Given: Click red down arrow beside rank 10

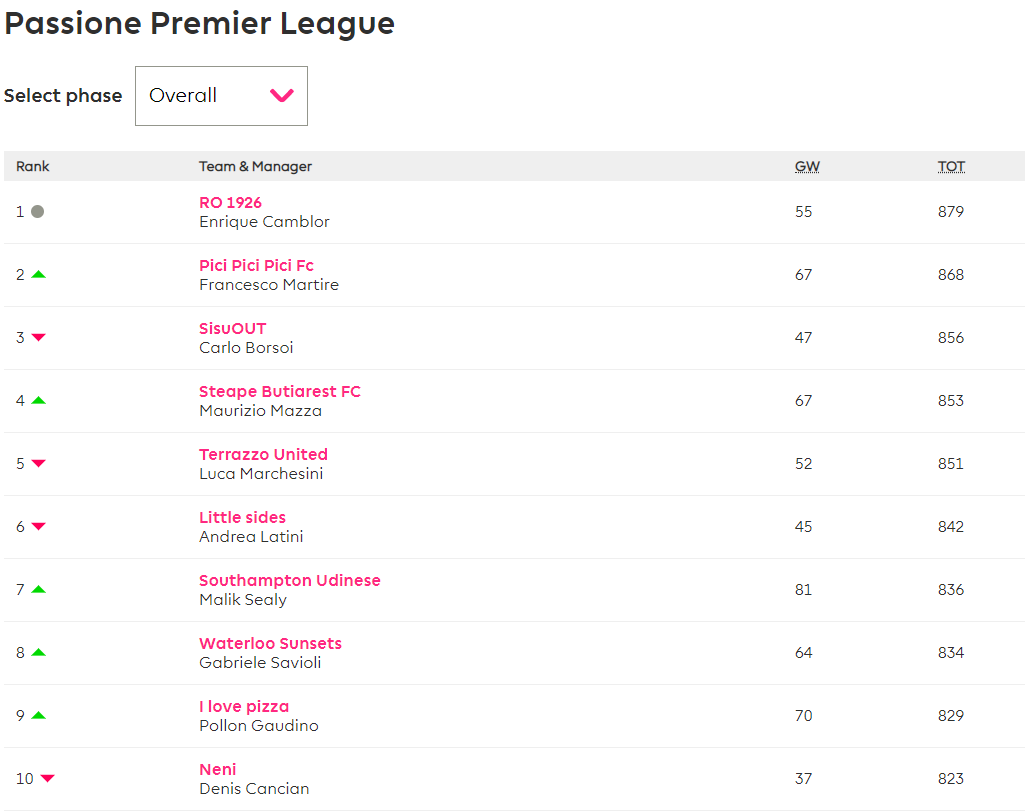Looking at the screenshot, I should point(47,779).
